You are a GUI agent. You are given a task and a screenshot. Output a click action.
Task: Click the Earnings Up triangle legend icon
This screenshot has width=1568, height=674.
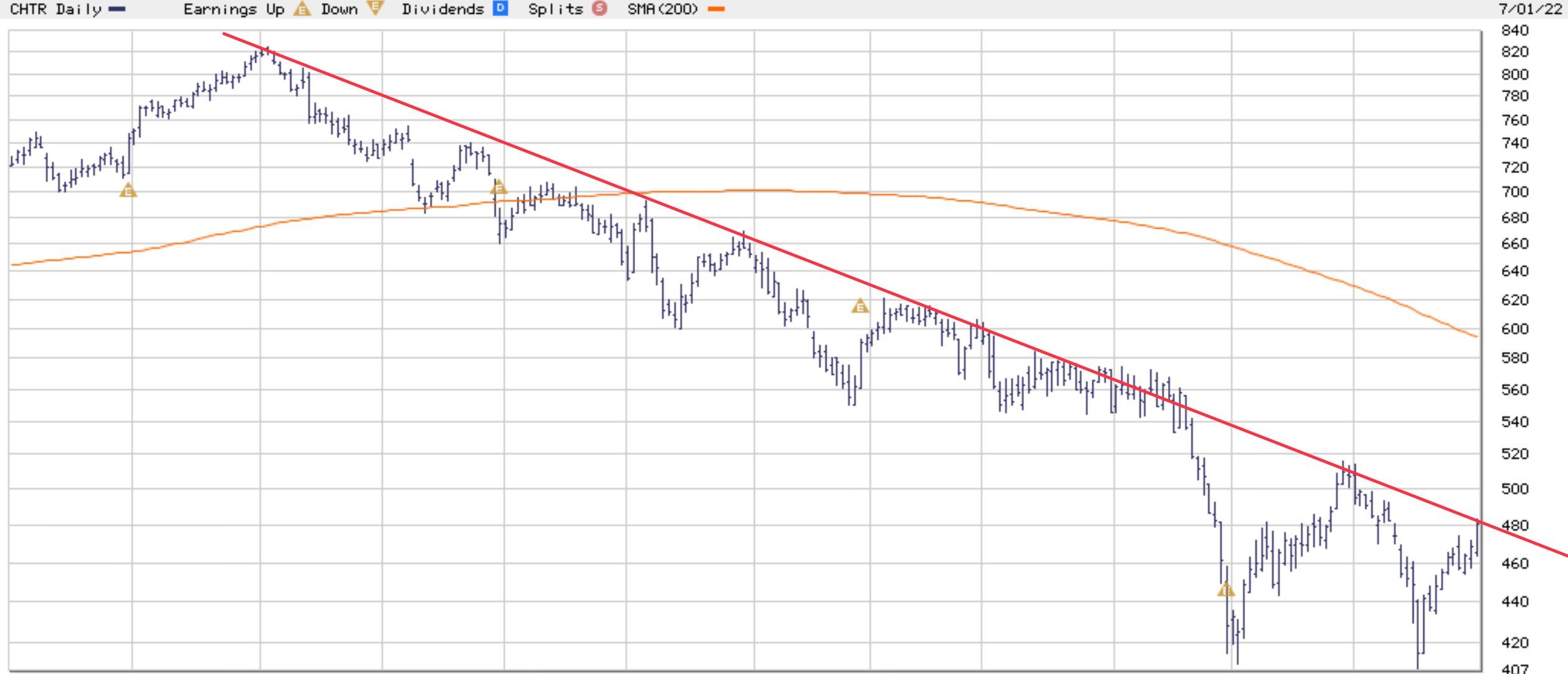click(302, 9)
